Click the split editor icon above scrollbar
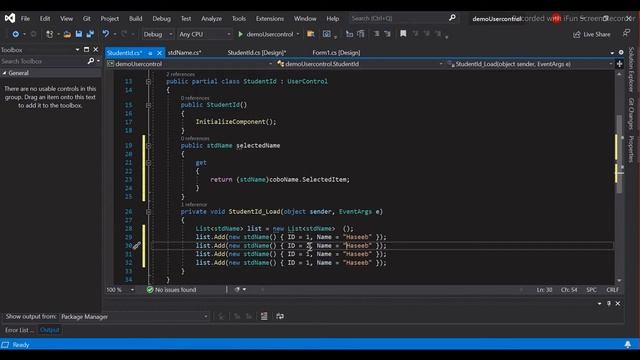The height and width of the screenshot is (360, 640). [x=620, y=64]
